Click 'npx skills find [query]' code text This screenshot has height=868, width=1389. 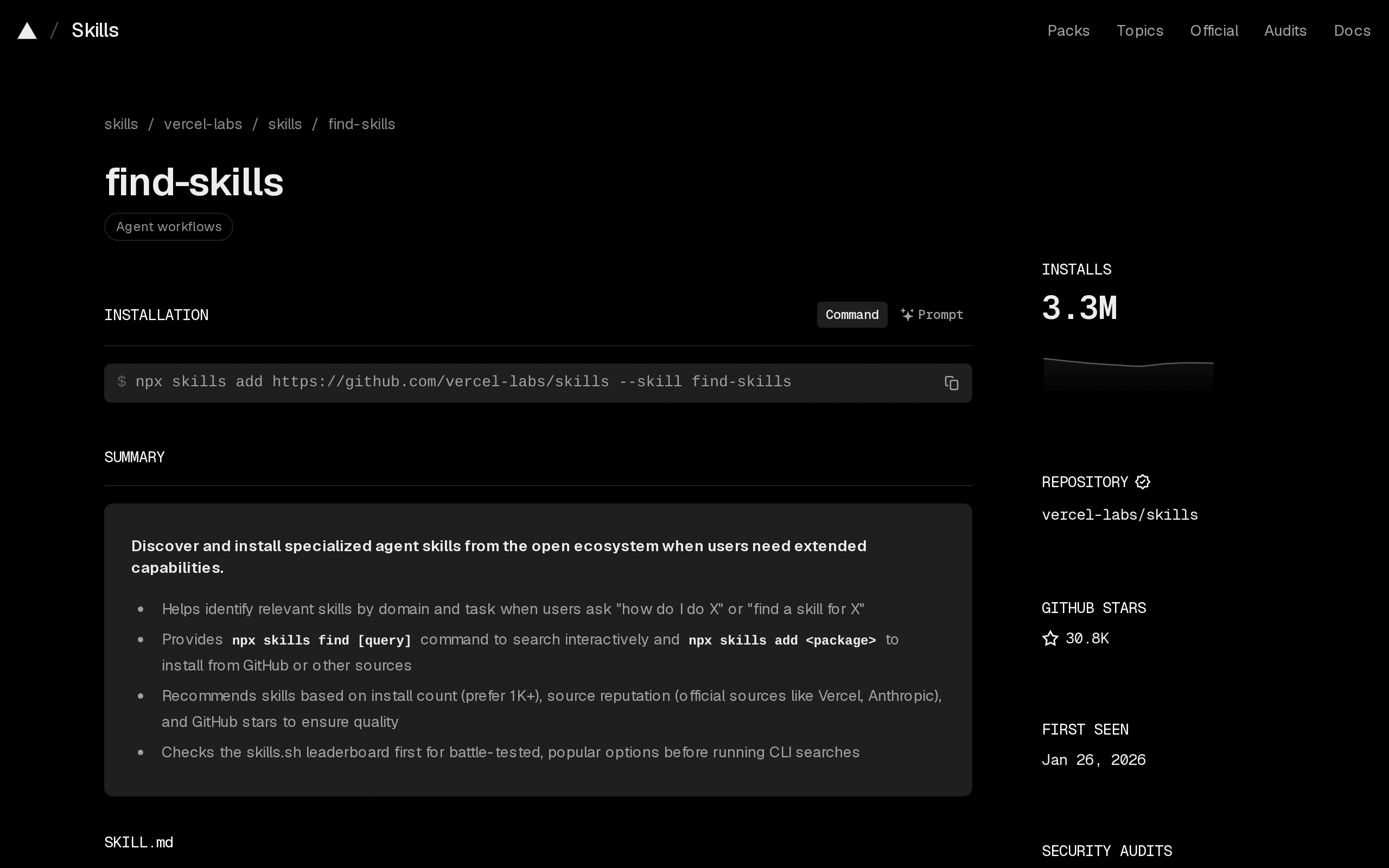coord(321,640)
